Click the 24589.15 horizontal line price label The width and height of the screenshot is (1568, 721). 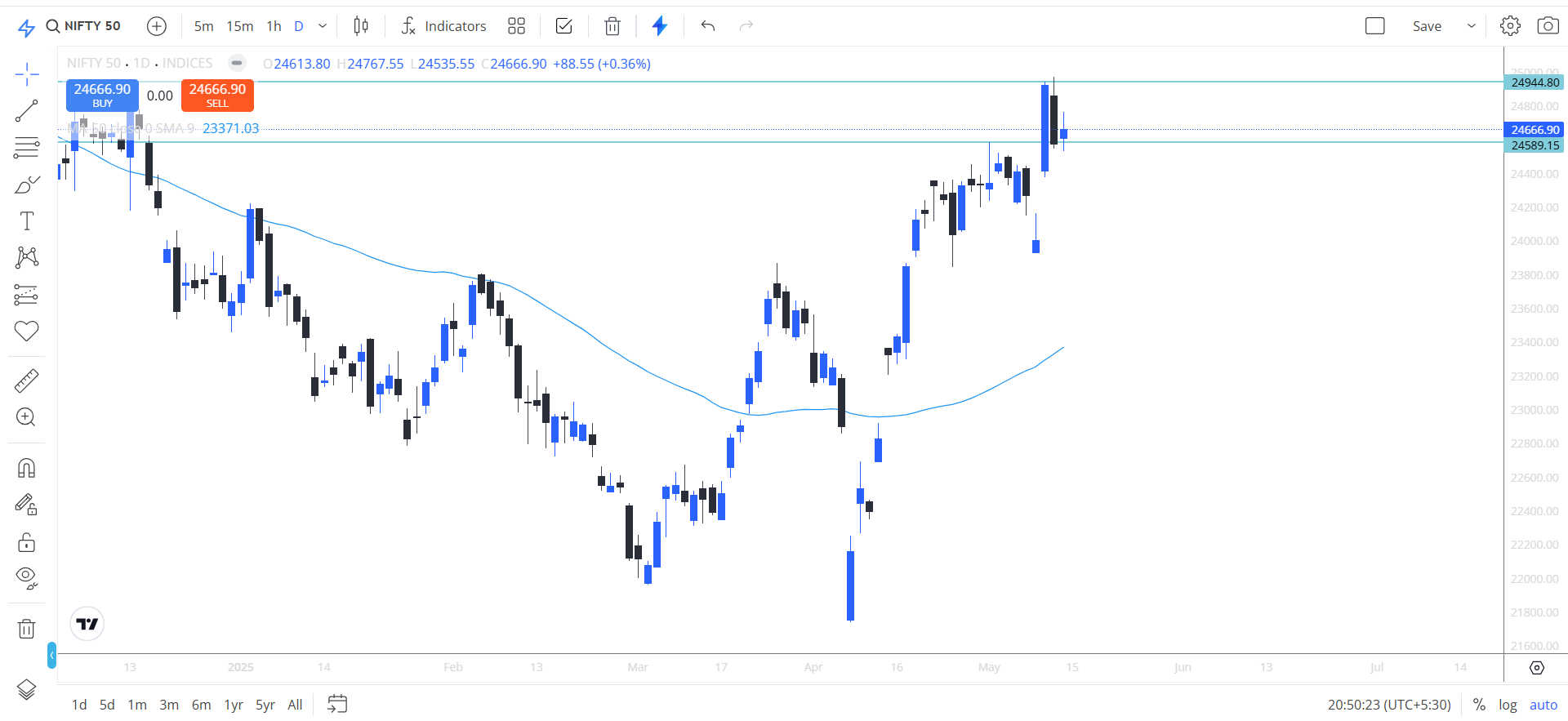[1534, 145]
